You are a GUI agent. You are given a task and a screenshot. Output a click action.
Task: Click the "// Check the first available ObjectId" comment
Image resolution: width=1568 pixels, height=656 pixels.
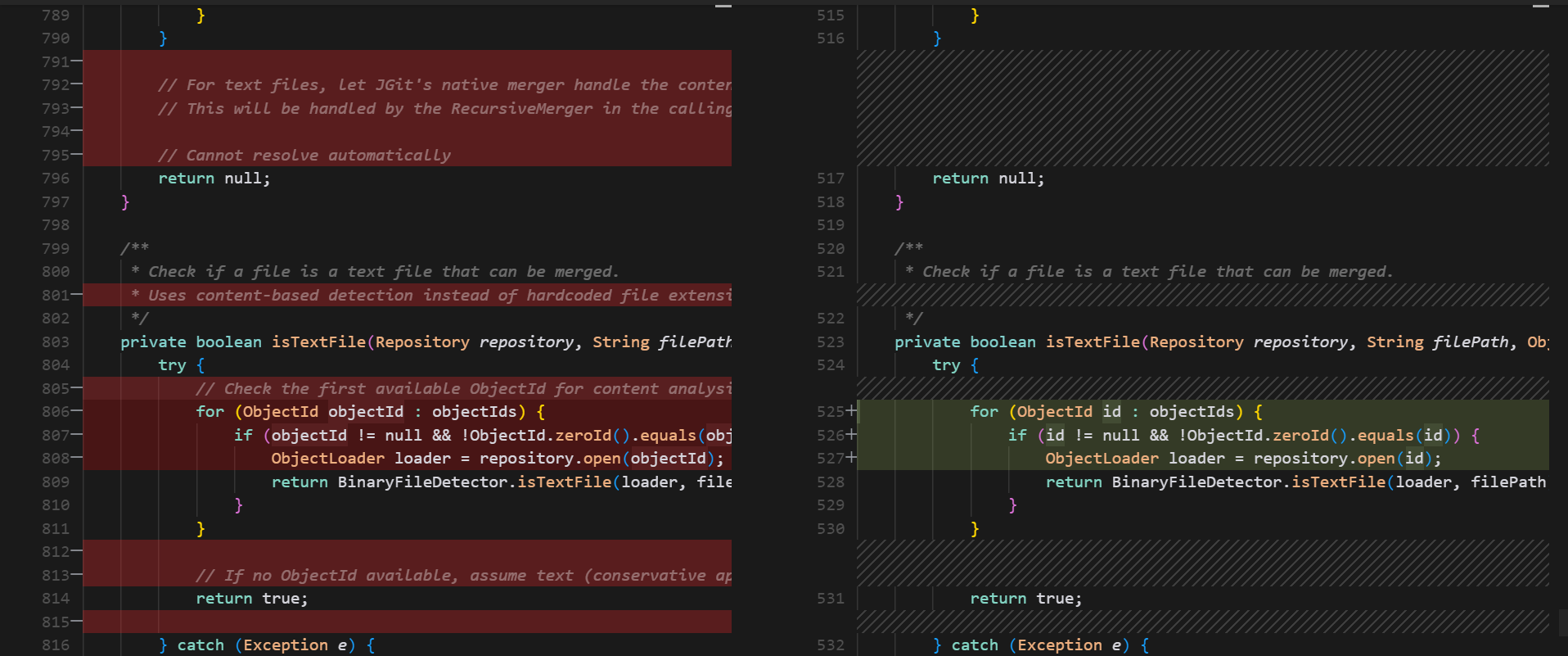point(463,388)
